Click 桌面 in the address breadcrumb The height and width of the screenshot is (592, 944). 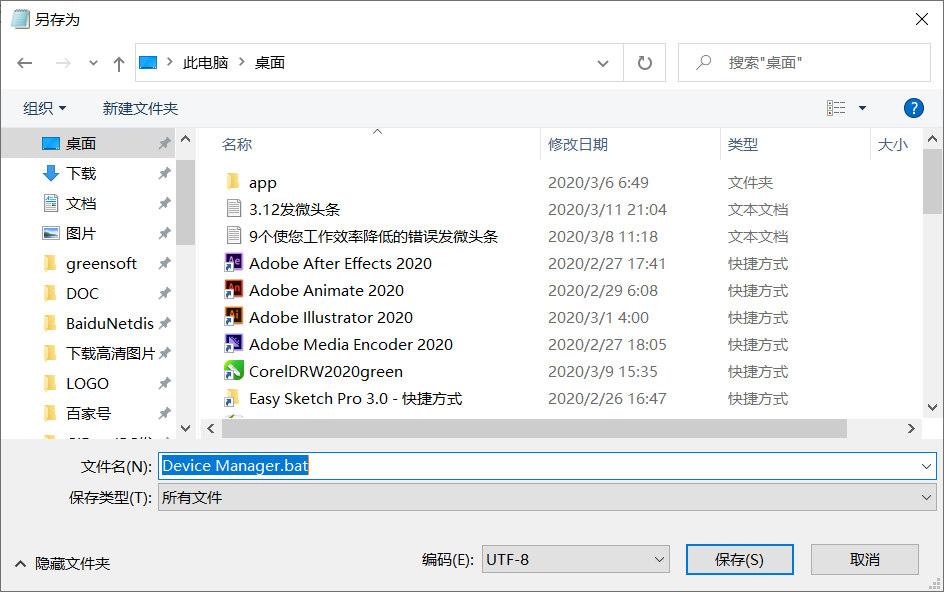click(x=270, y=63)
